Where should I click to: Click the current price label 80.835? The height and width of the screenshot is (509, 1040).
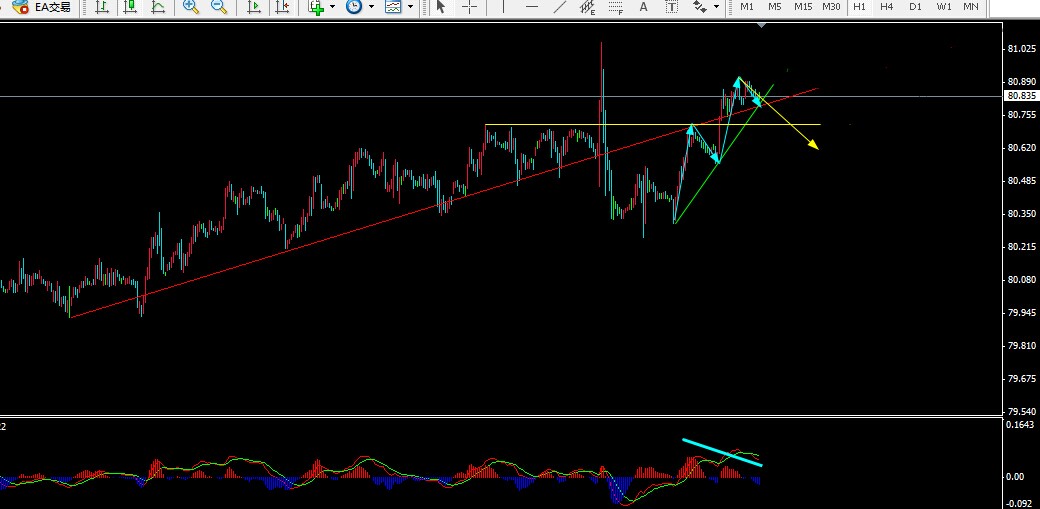[x=1021, y=96]
